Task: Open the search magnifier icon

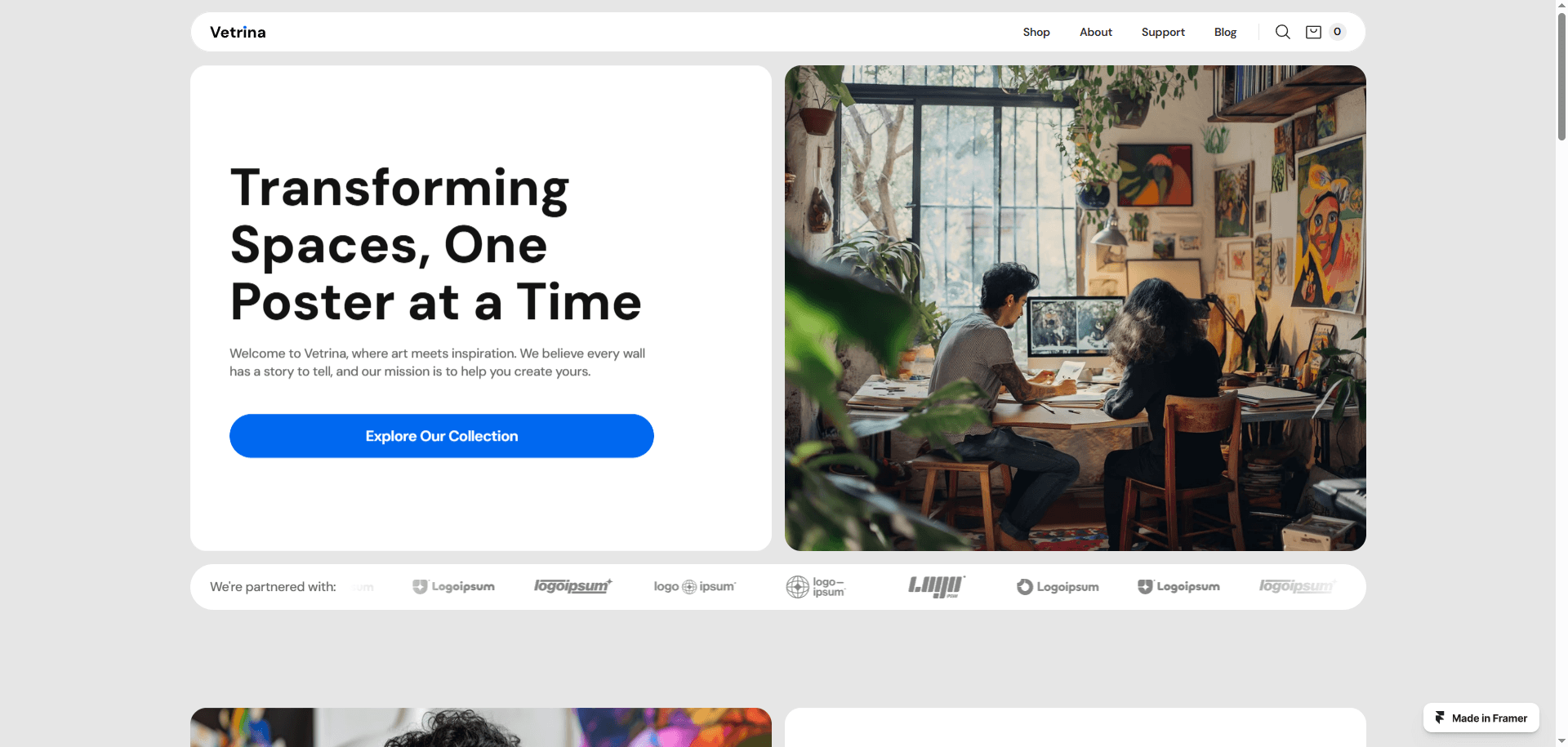Action: [x=1283, y=32]
